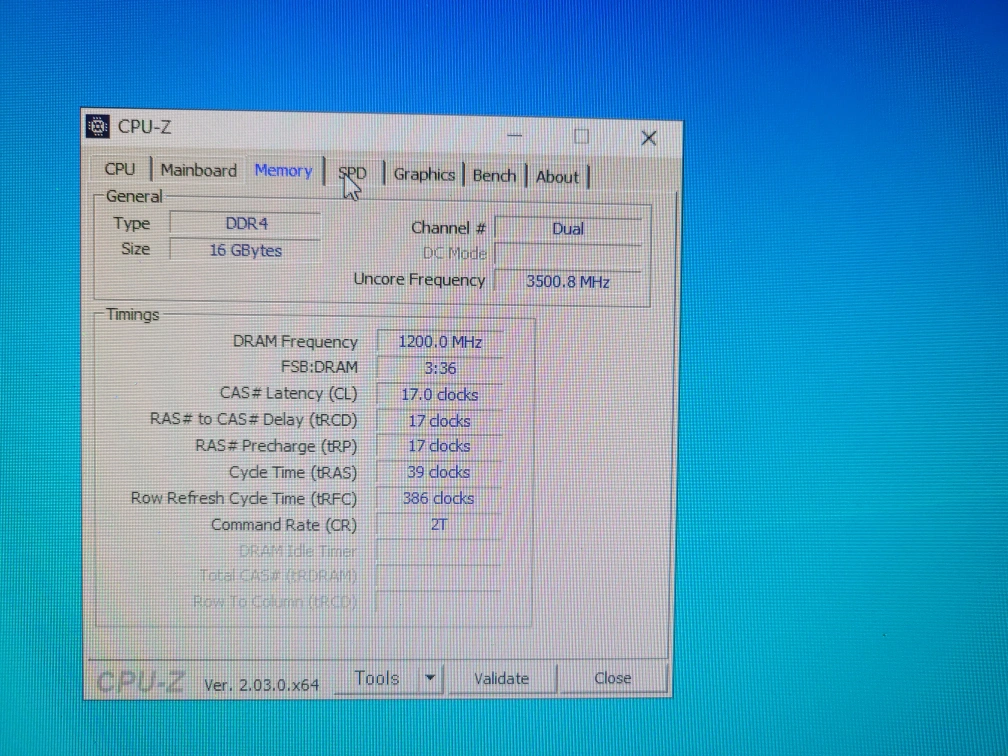Open the Mainboard tab
Image resolution: width=1008 pixels, height=756 pixels.
[x=198, y=170]
